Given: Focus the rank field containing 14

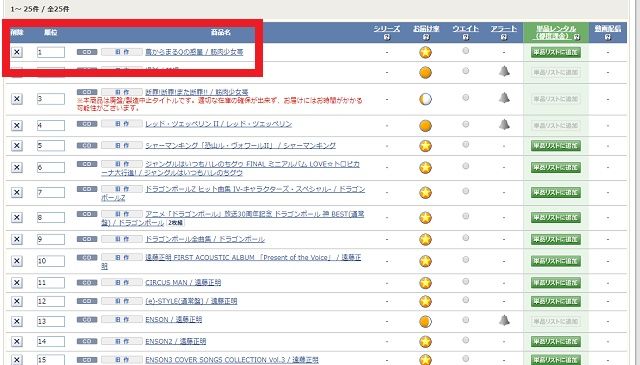Looking at the screenshot, I should (x=51, y=341).
